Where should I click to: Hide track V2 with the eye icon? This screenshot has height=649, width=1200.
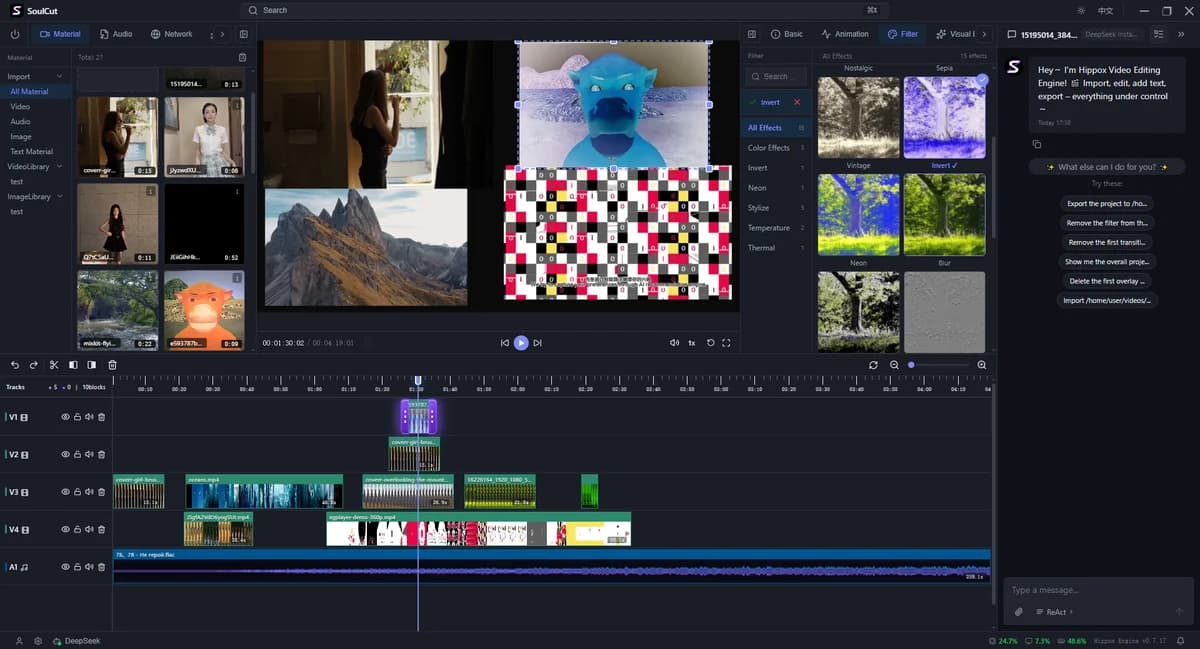coord(66,454)
